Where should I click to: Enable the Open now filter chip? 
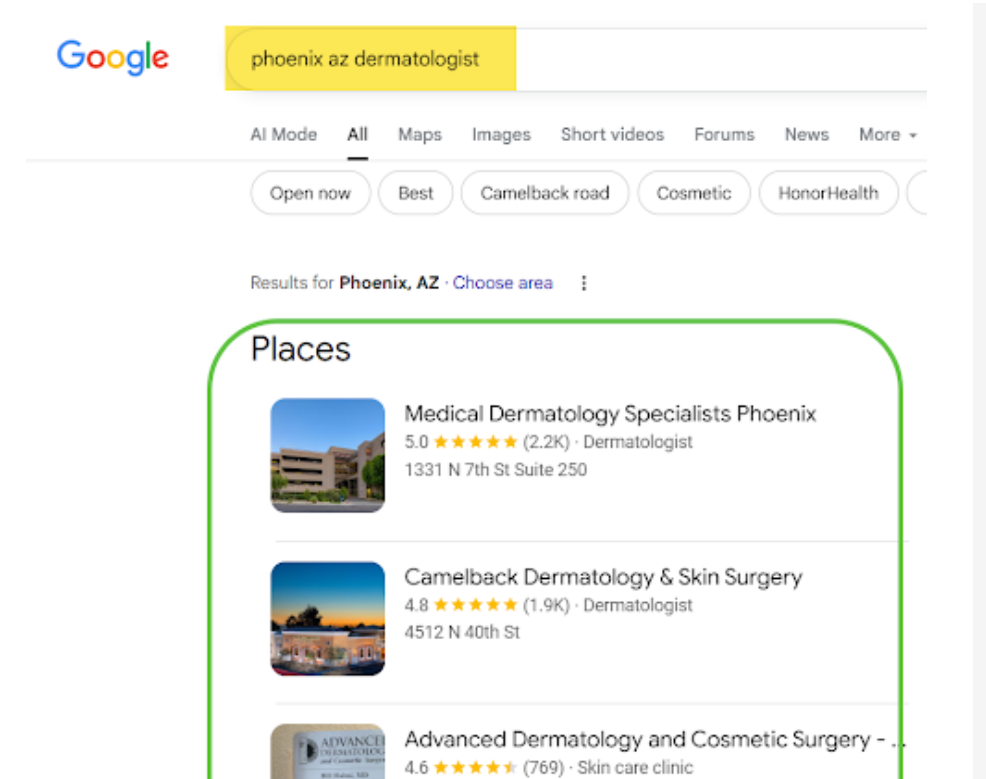point(310,193)
